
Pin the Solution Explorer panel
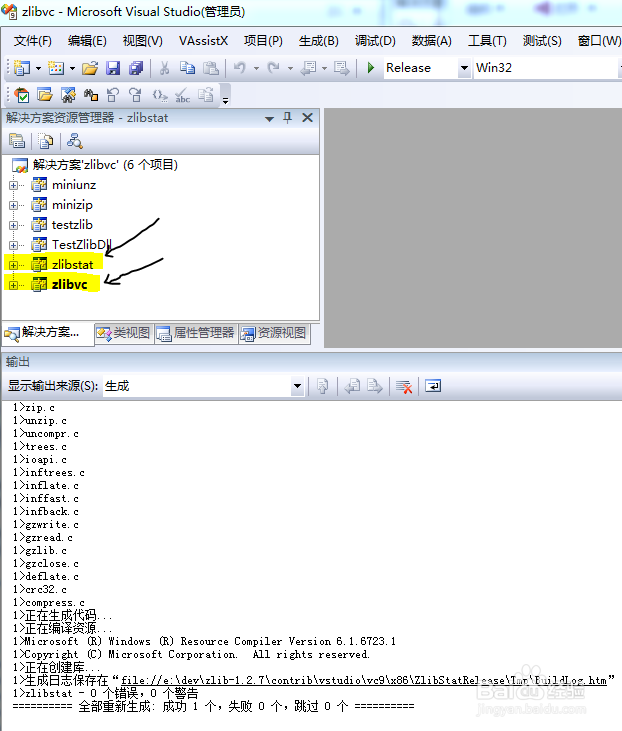288,117
